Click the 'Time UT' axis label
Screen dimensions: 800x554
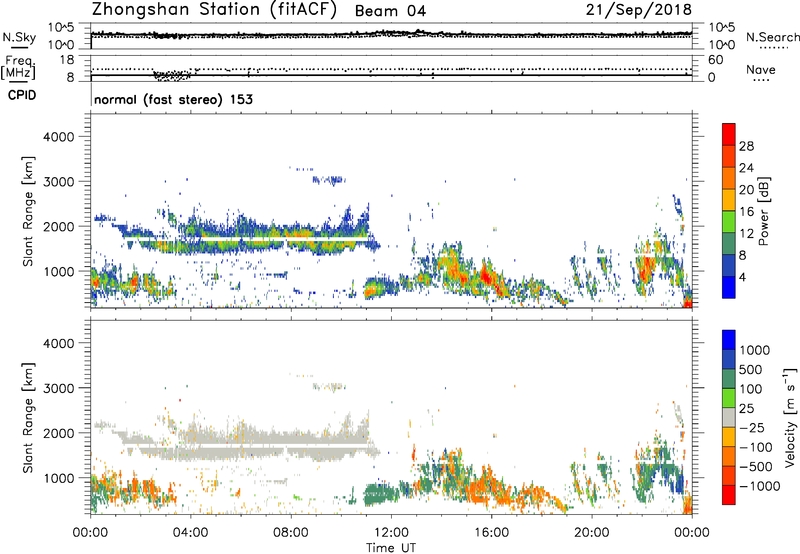coord(391,548)
